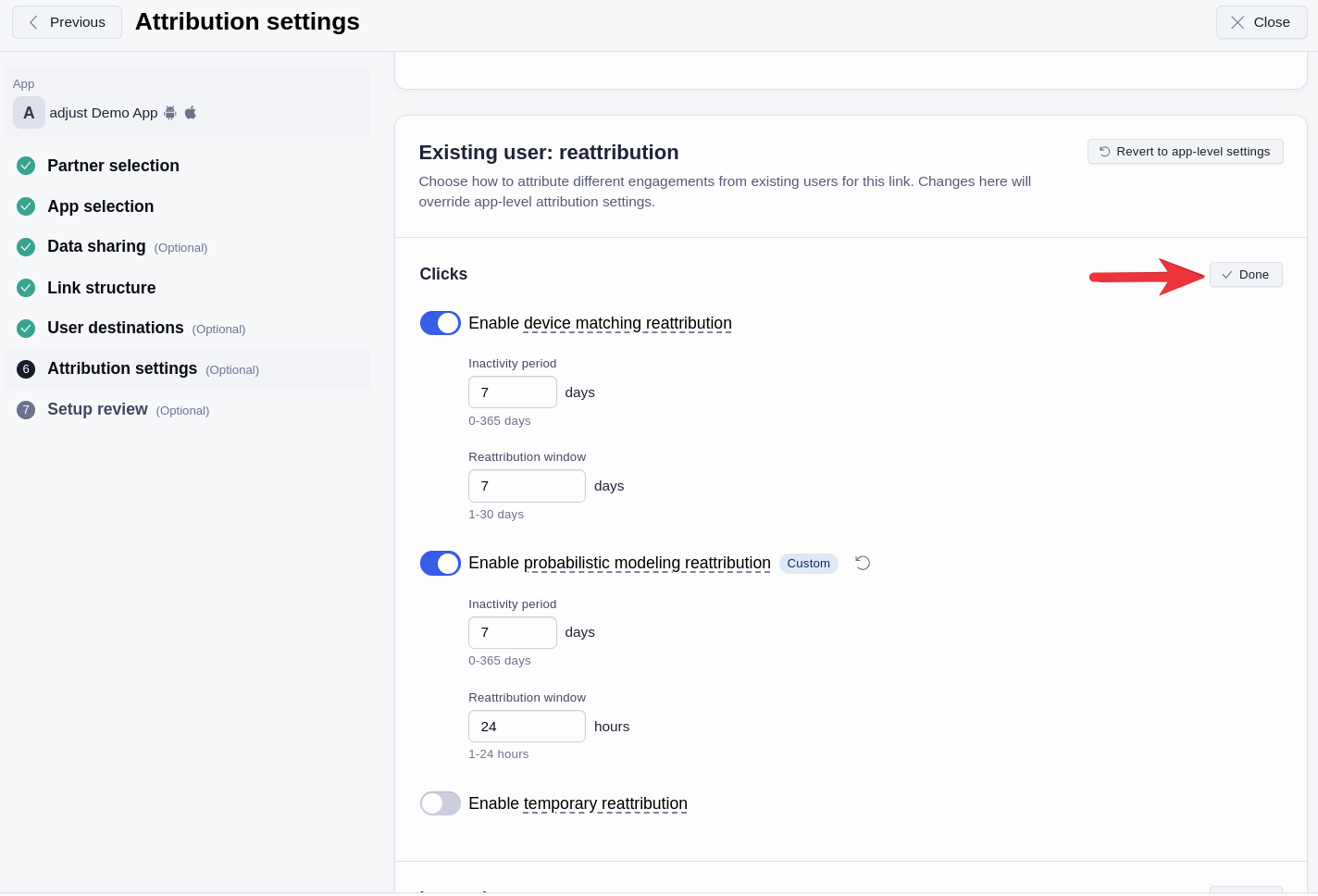Turn off probabilistic modeling reattribution toggle
This screenshot has width=1318, height=896.
coord(441,563)
